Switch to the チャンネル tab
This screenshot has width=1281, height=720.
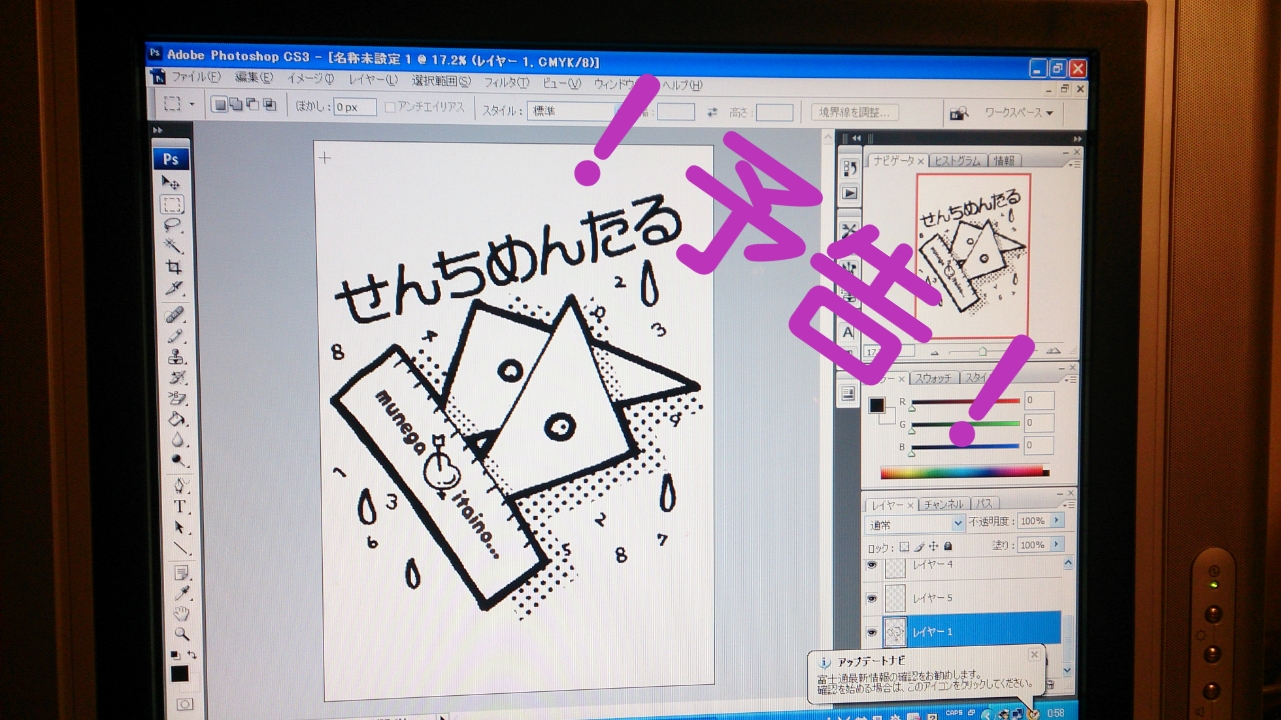(943, 504)
